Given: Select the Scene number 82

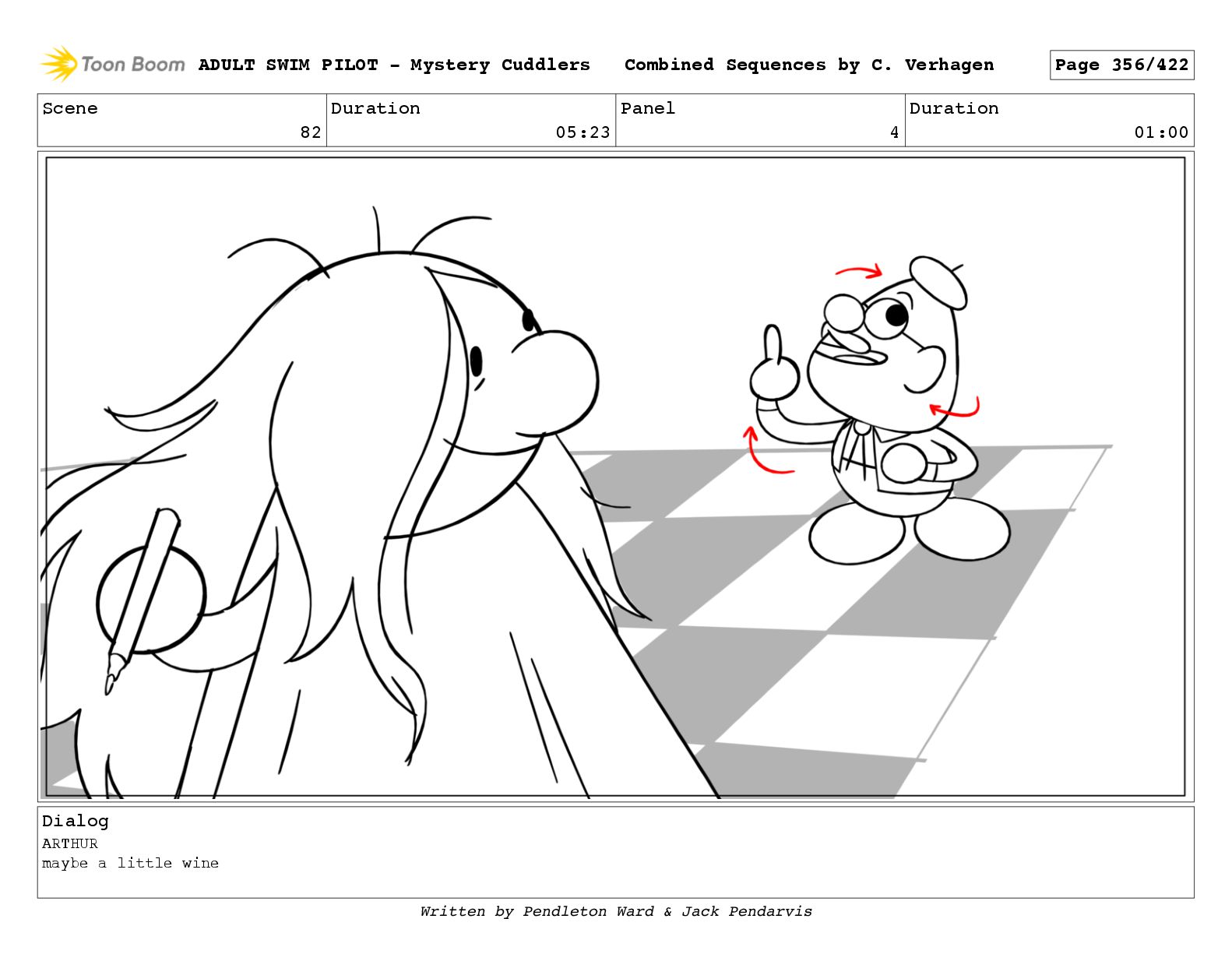Looking at the screenshot, I should 311,132.
